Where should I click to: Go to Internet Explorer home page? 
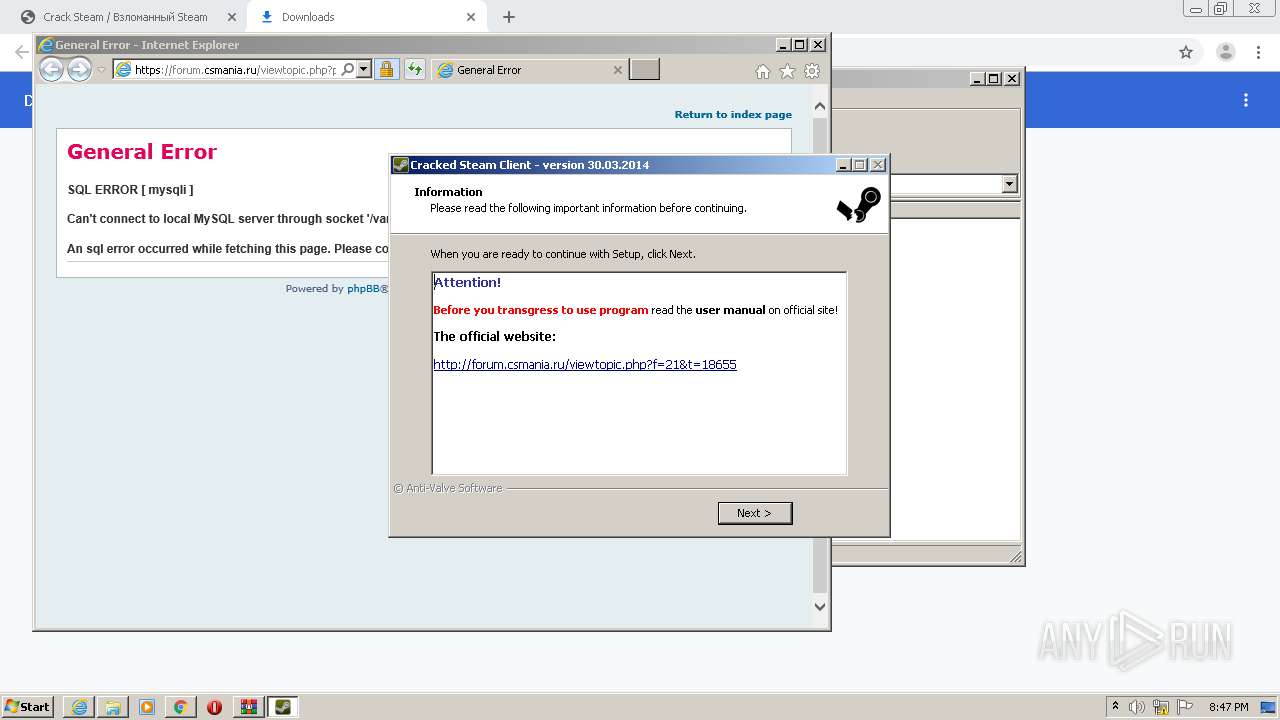click(x=763, y=71)
